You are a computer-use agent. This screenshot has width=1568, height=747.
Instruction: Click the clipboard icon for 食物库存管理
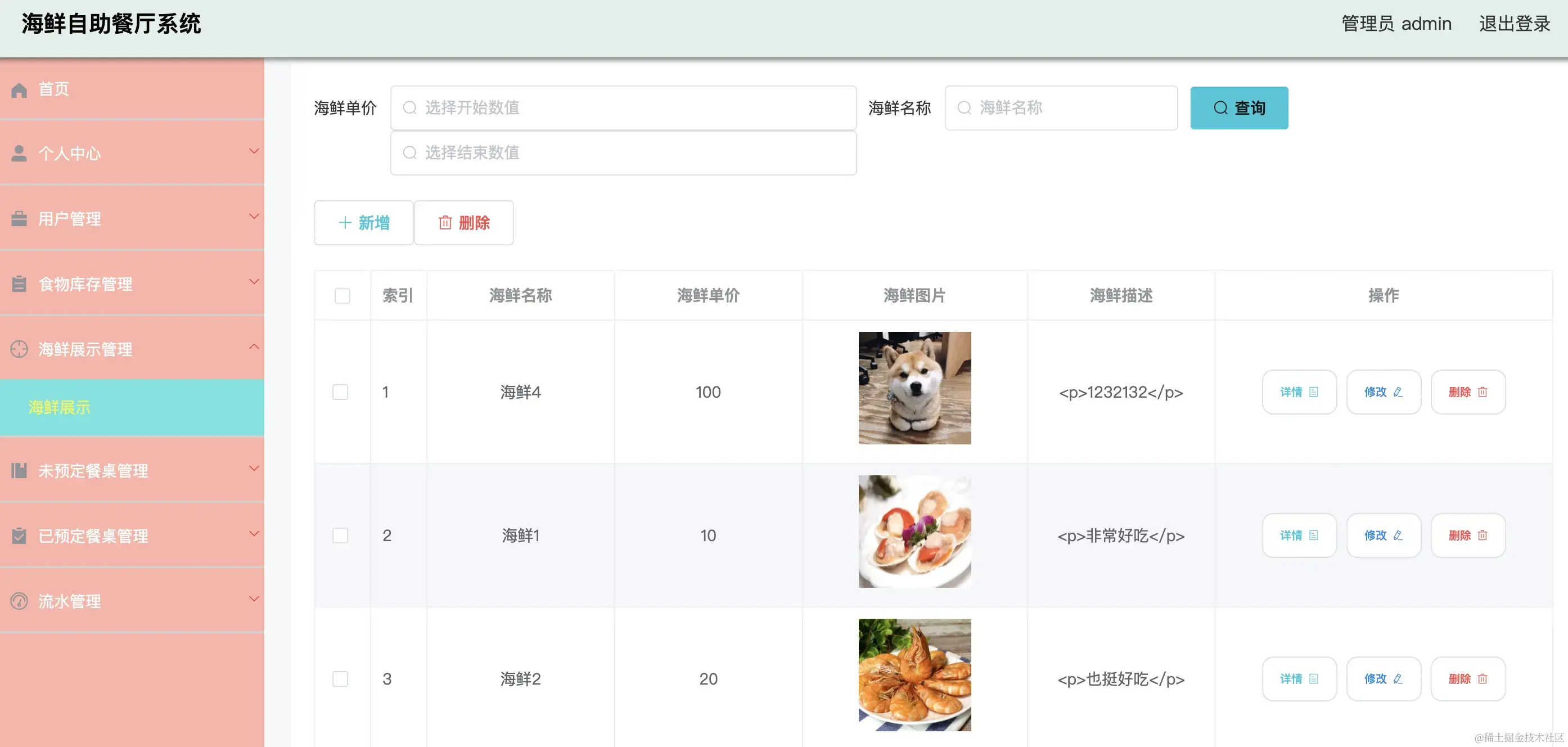tap(19, 283)
